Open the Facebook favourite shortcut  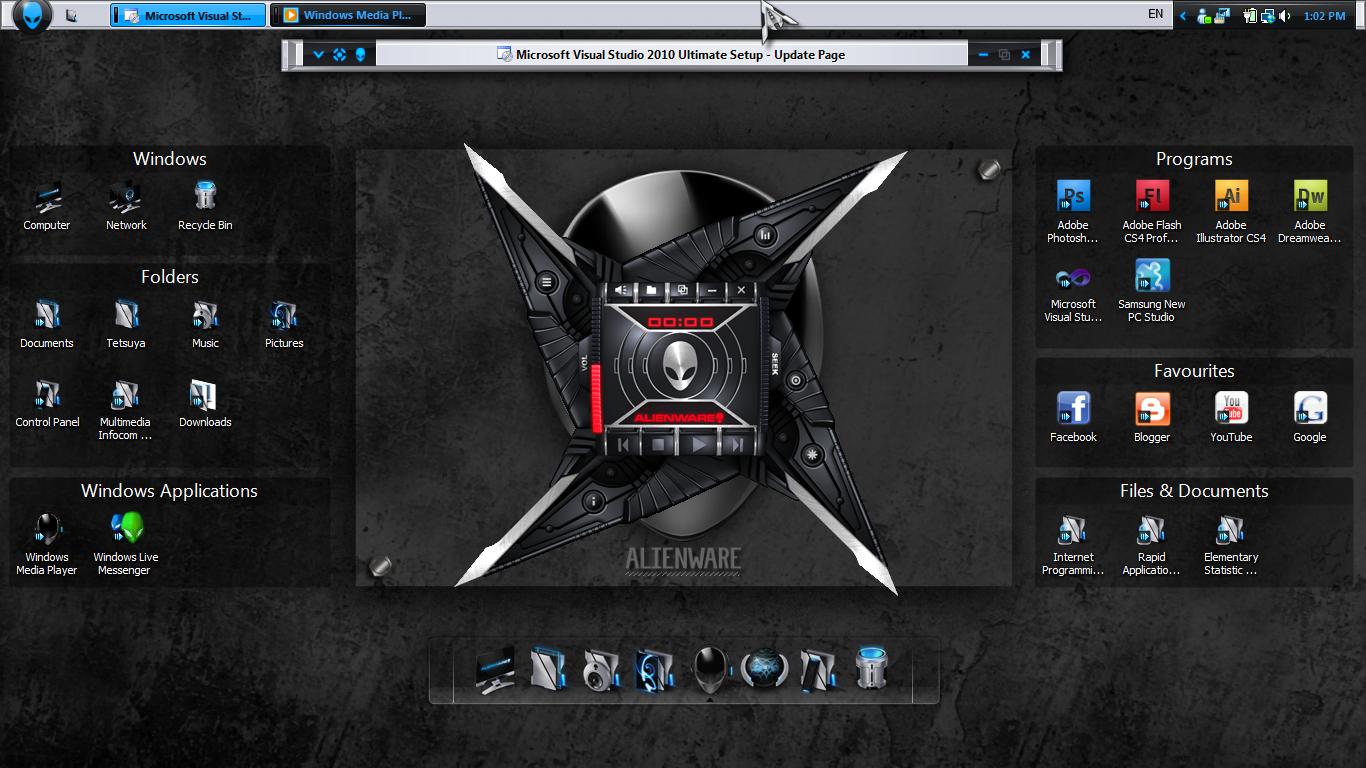tap(1073, 418)
